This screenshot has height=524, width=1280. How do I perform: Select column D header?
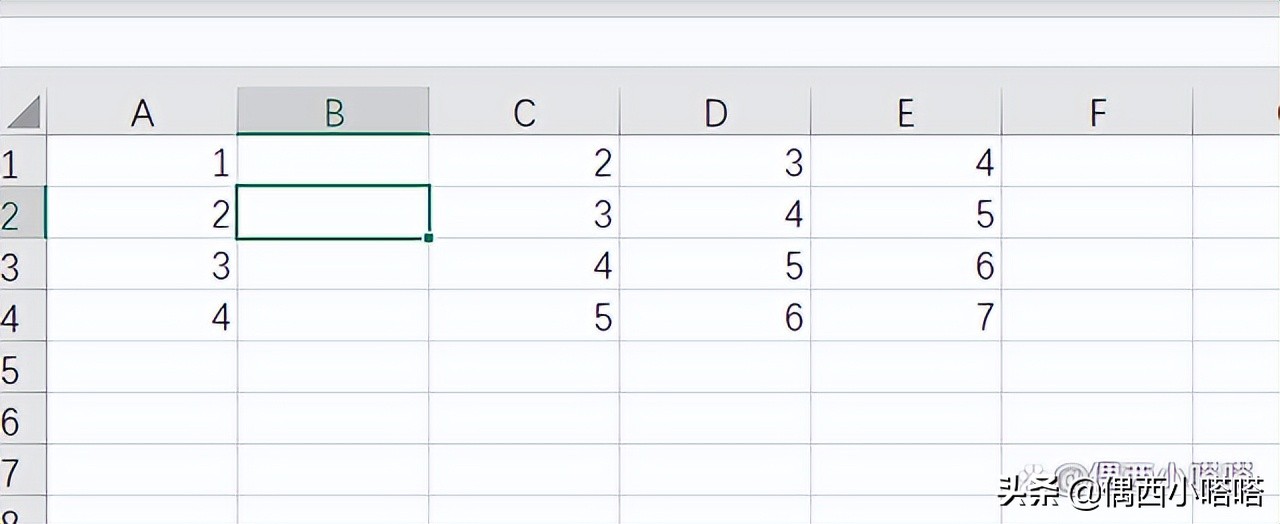pos(715,113)
